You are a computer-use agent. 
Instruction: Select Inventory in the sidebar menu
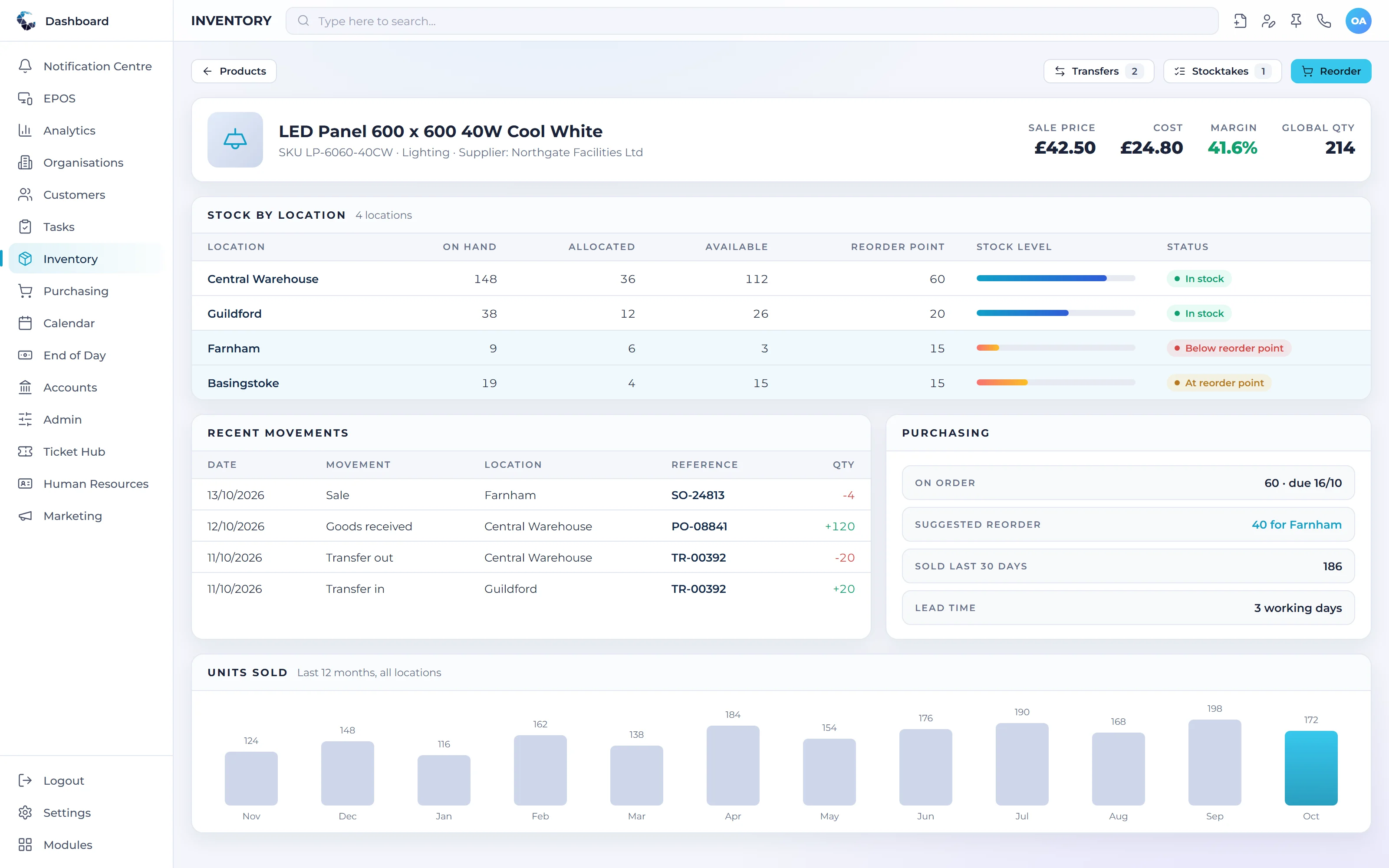[86, 259]
